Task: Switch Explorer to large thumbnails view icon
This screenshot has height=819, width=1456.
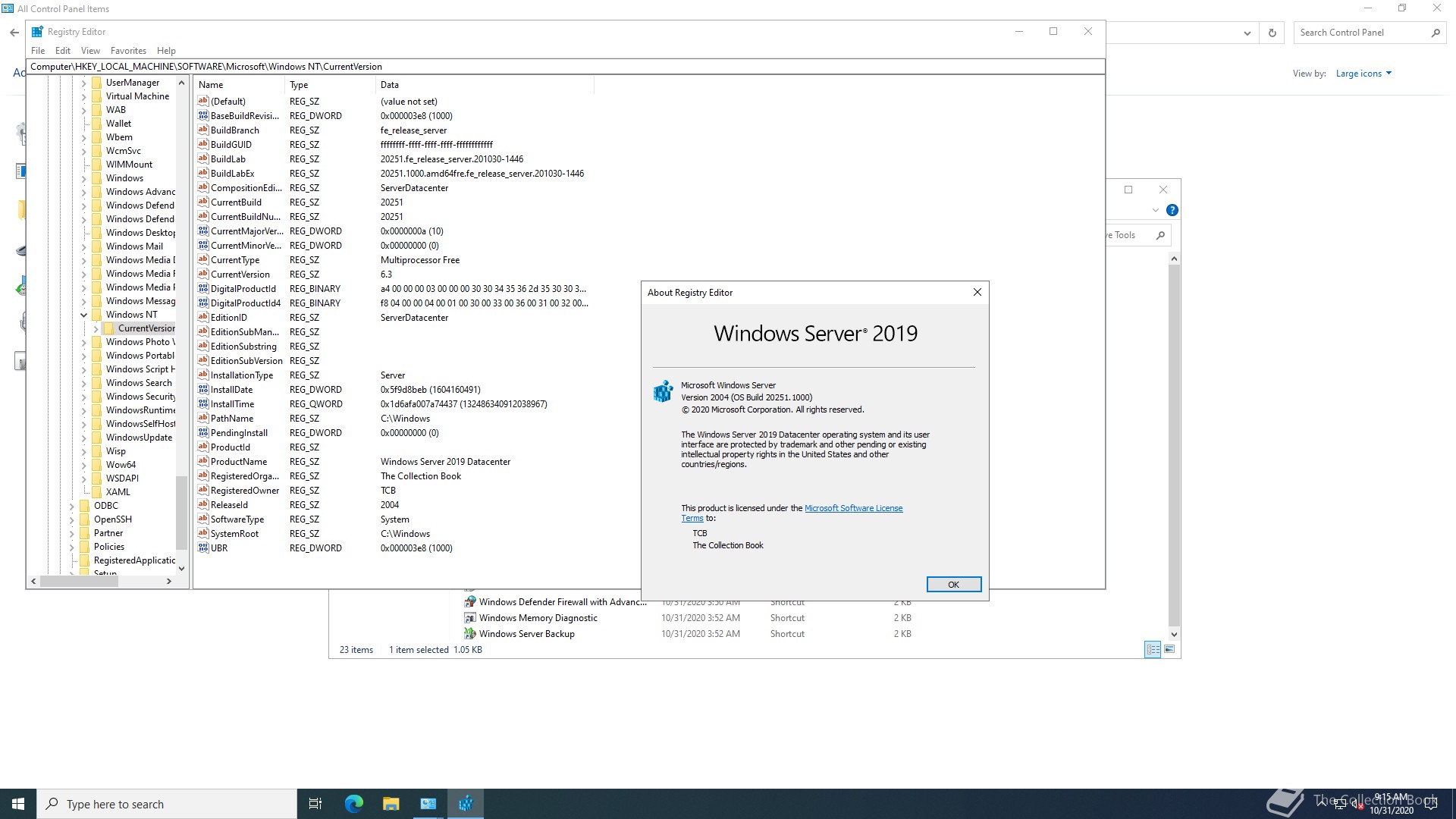Action: tap(1169, 649)
